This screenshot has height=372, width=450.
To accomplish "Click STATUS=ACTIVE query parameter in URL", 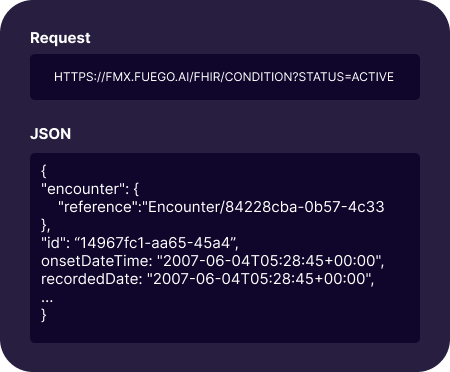I will 346,77.
